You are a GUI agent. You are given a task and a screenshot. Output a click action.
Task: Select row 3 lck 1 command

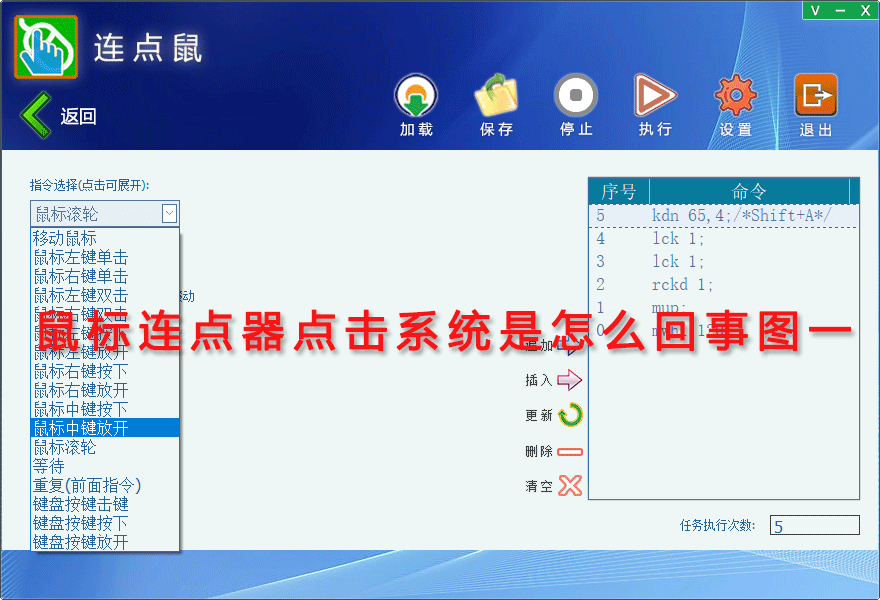[x=723, y=262]
